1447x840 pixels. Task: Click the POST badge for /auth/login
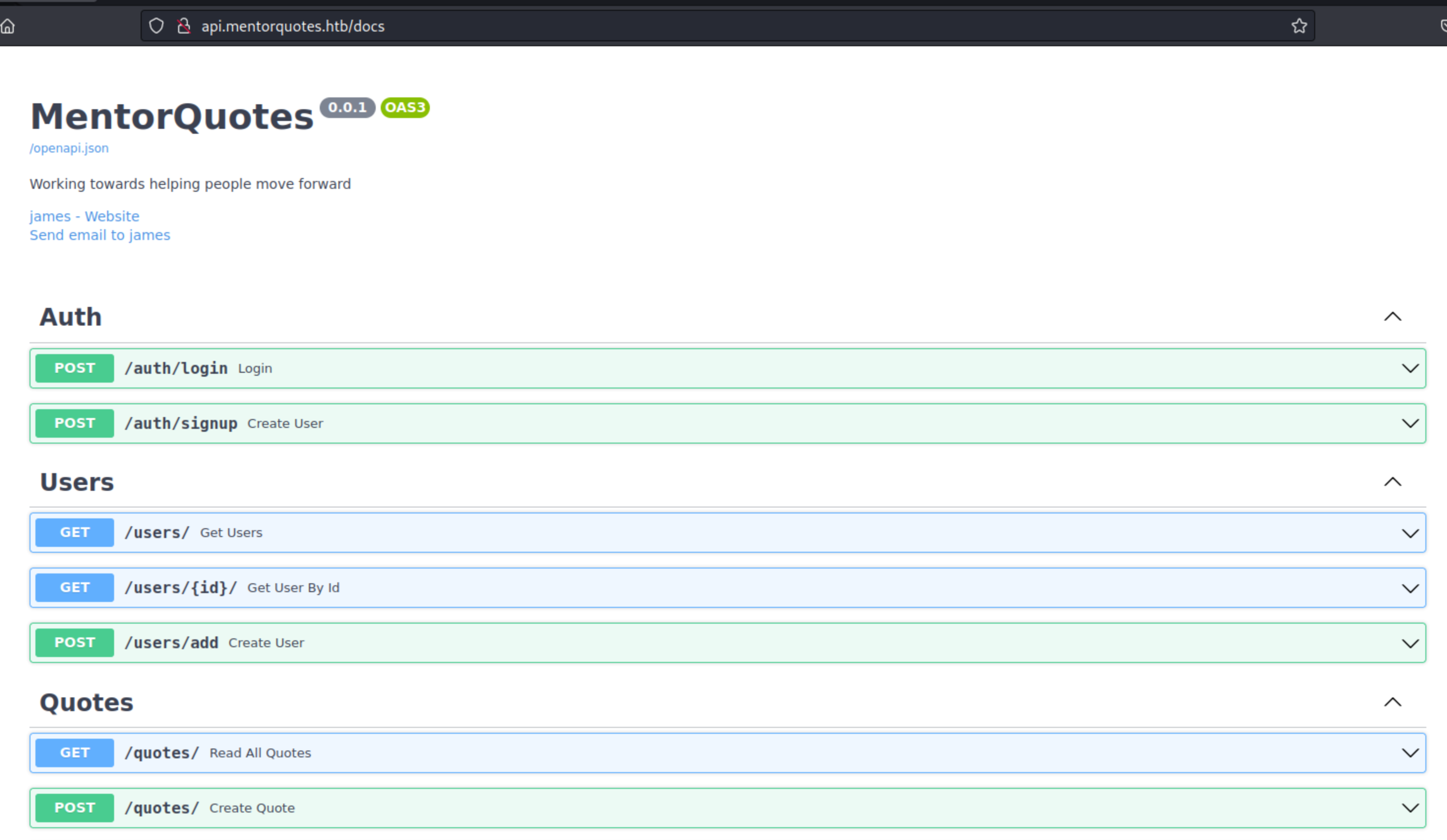[x=75, y=368]
